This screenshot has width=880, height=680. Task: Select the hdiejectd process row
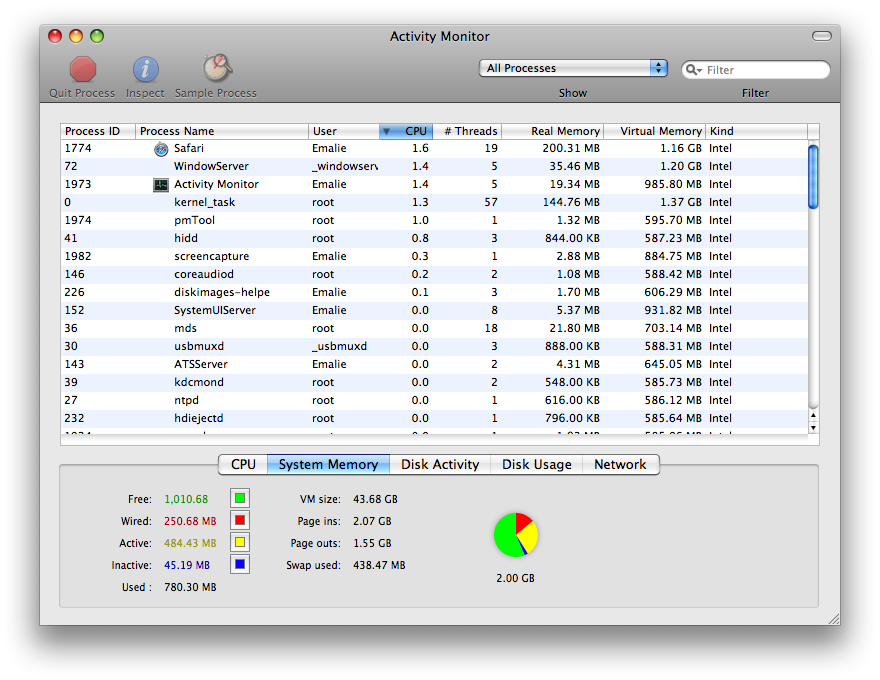(434, 418)
